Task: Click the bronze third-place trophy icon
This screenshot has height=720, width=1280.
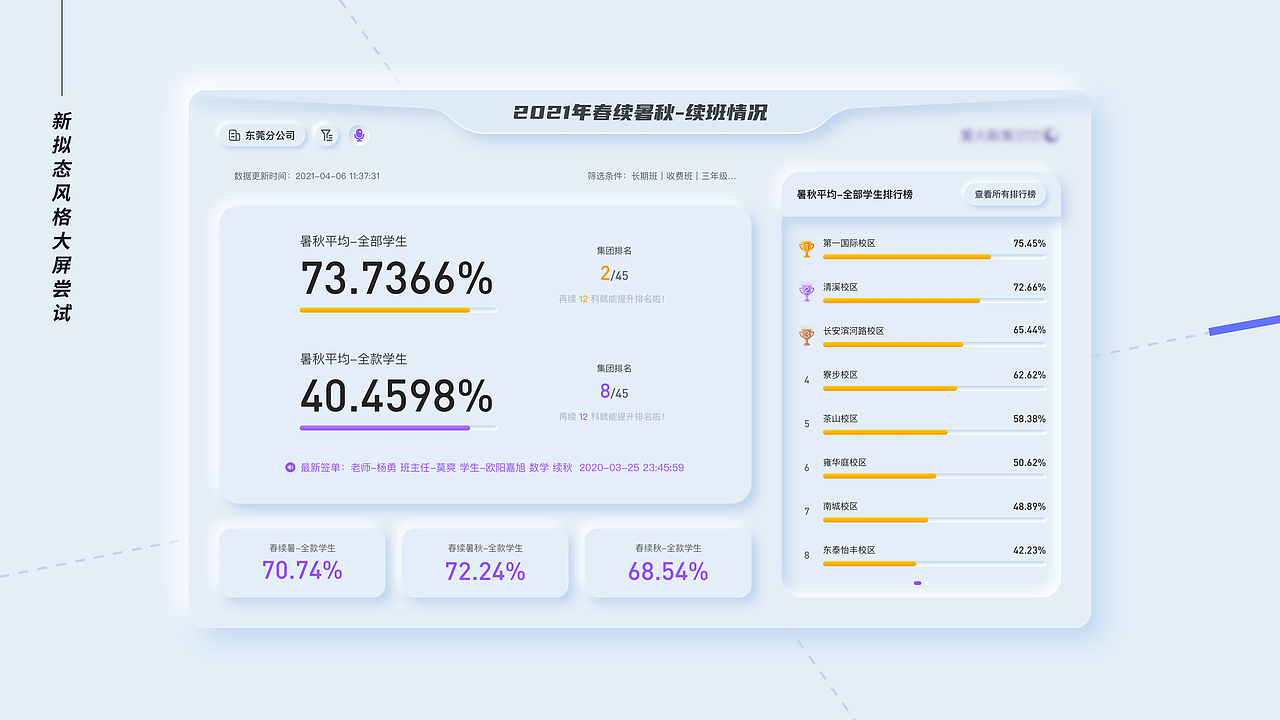Action: click(x=807, y=336)
